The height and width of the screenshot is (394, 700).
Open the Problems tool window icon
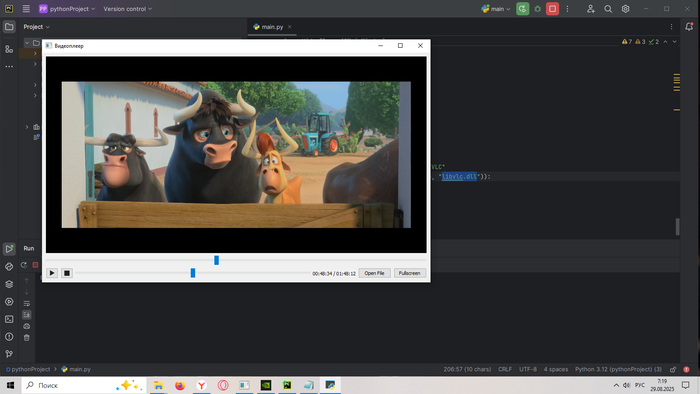(9, 336)
